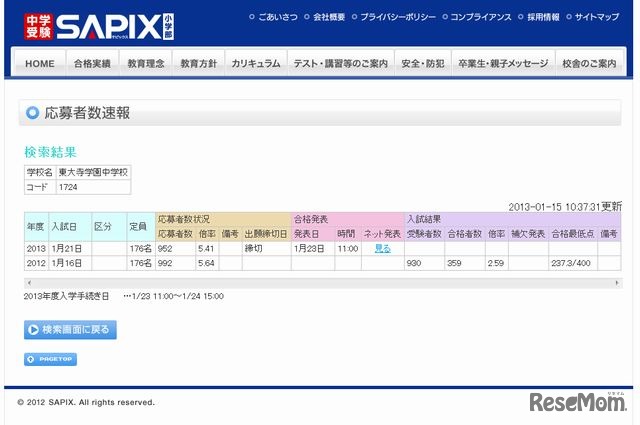Open the 会社概要 link
The width and height of the screenshot is (640, 425).
[329, 17]
